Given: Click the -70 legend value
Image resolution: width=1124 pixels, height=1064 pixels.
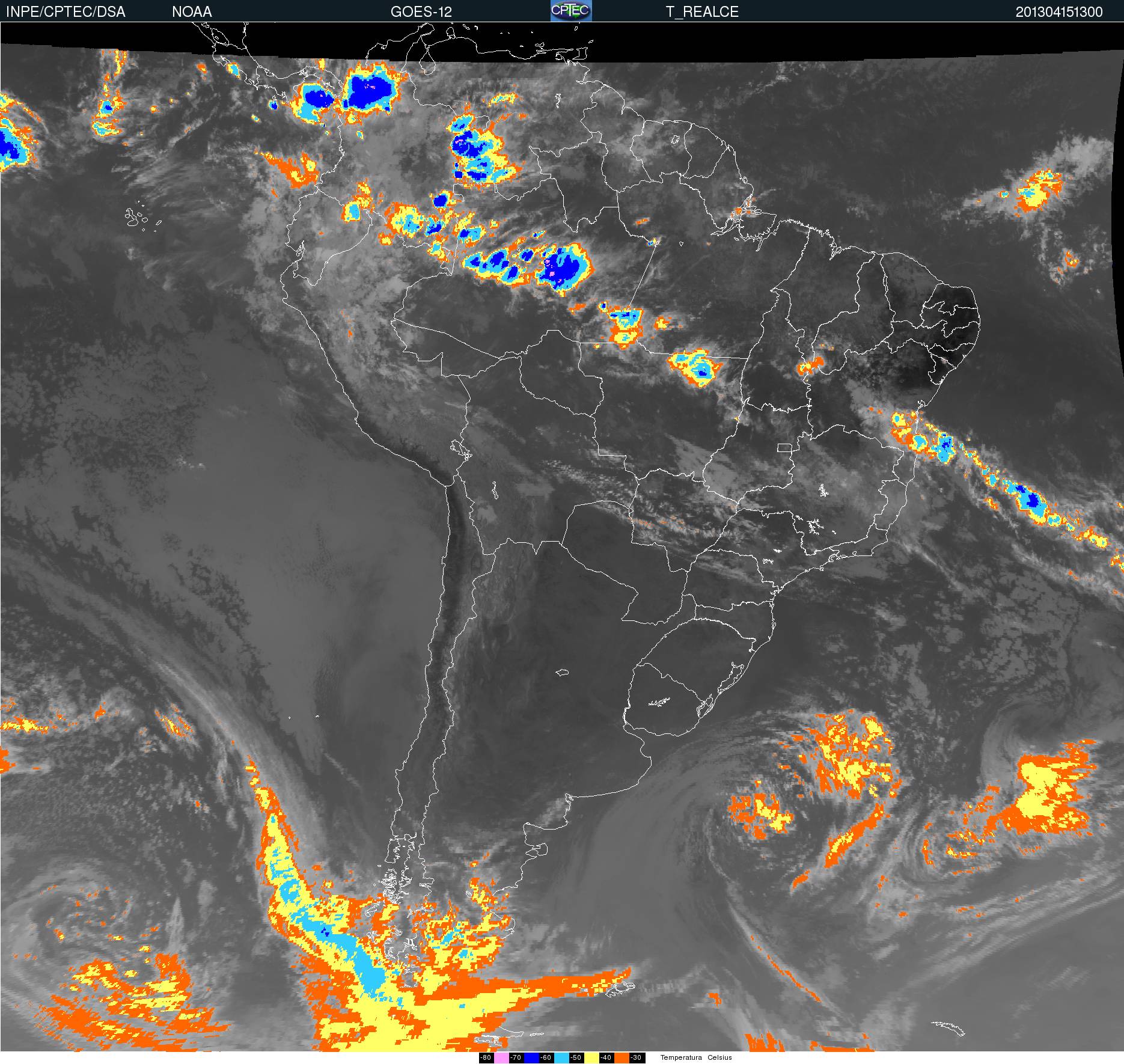Looking at the screenshot, I should (516, 1058).
